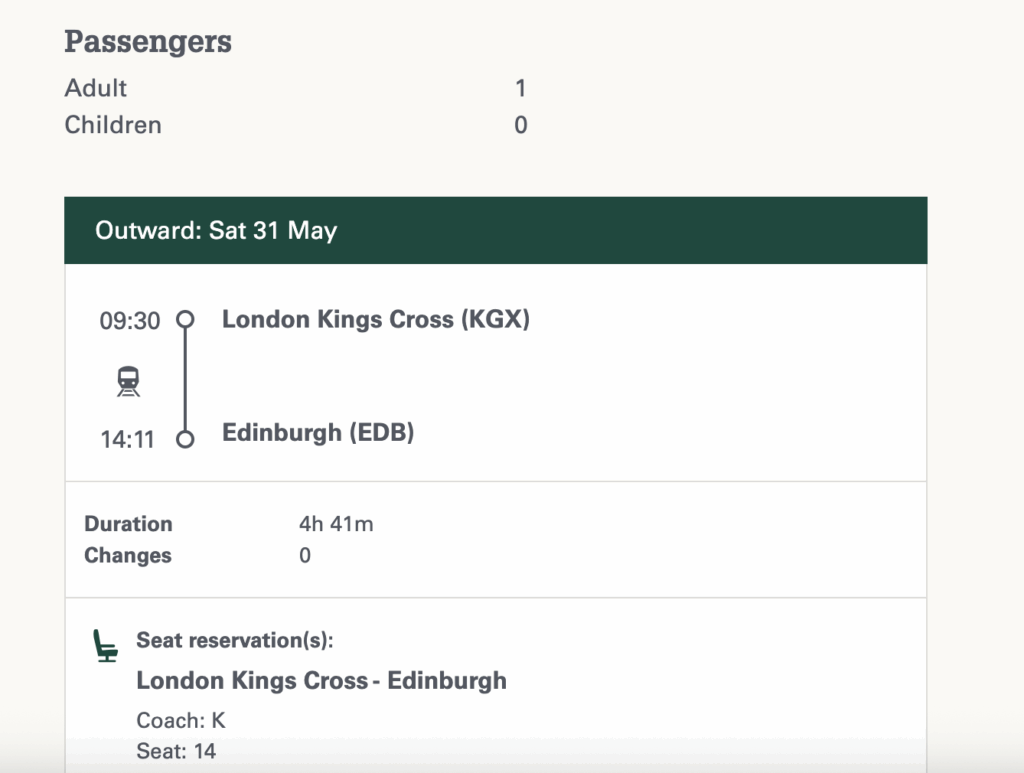Viewport: 1024px width, 773px height.
Task: Select Edinburgh (EDB) station name
Action: (x=318, y=433)
